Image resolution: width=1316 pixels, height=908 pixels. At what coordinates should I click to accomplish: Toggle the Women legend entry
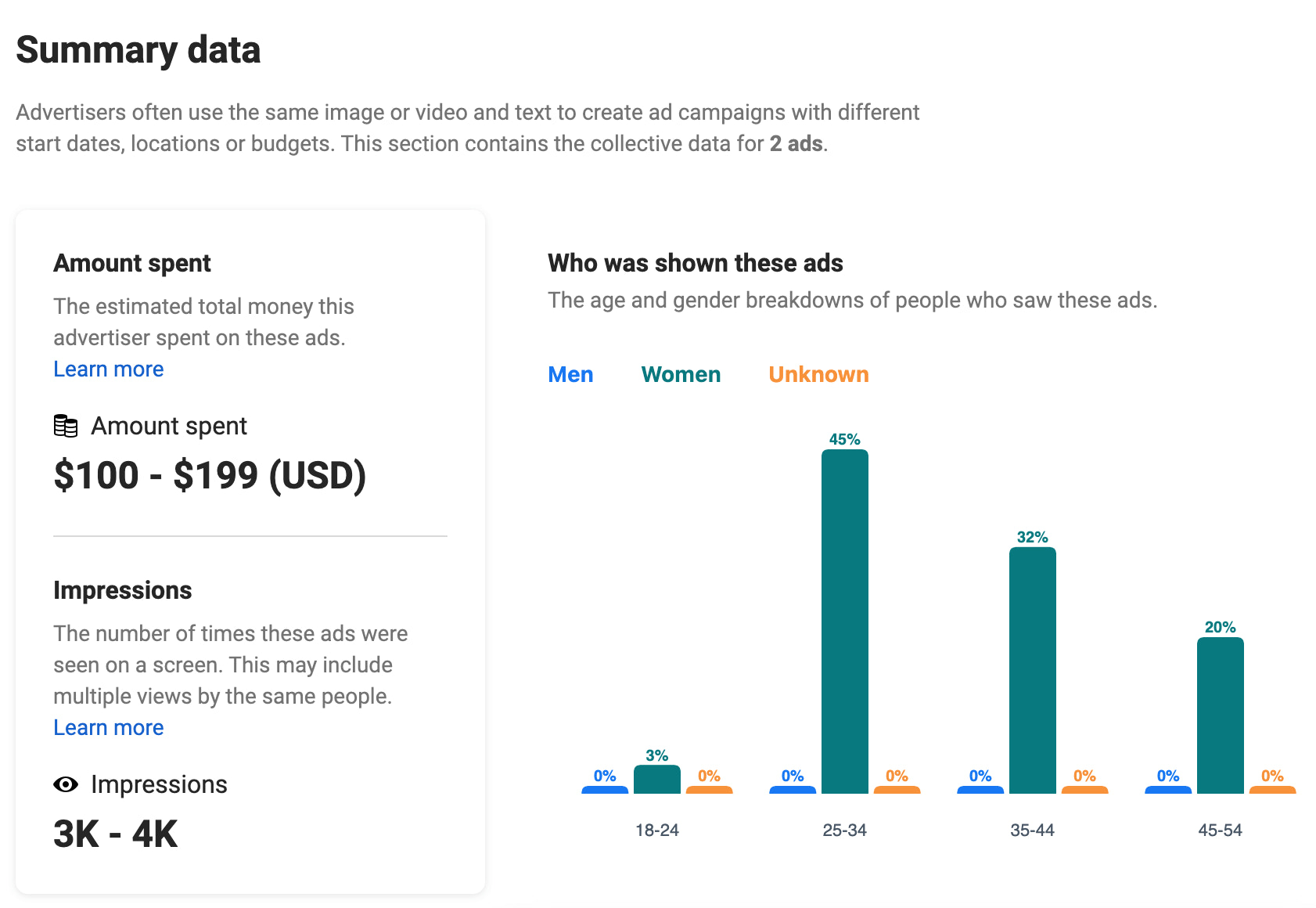680,374
